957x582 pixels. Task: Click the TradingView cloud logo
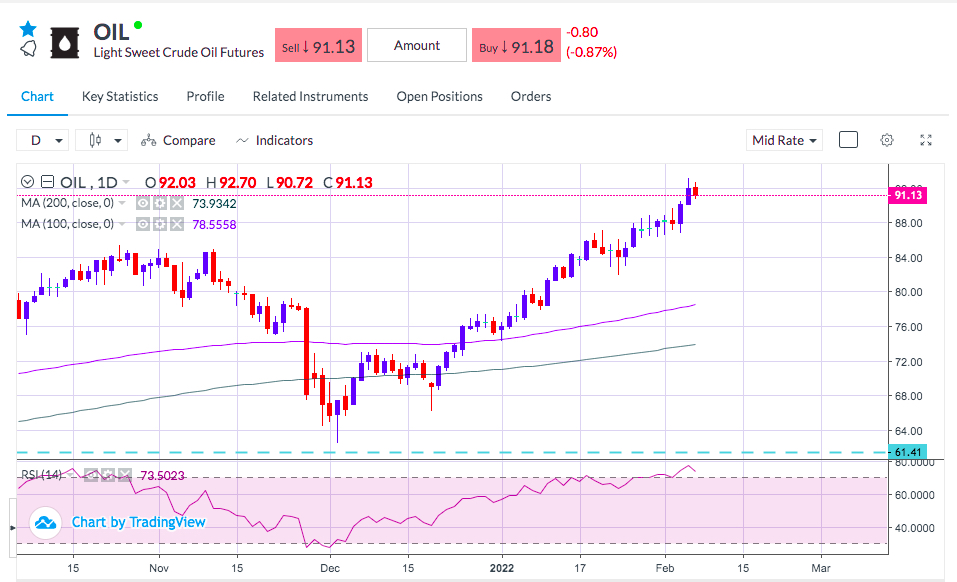pos(46,523)
